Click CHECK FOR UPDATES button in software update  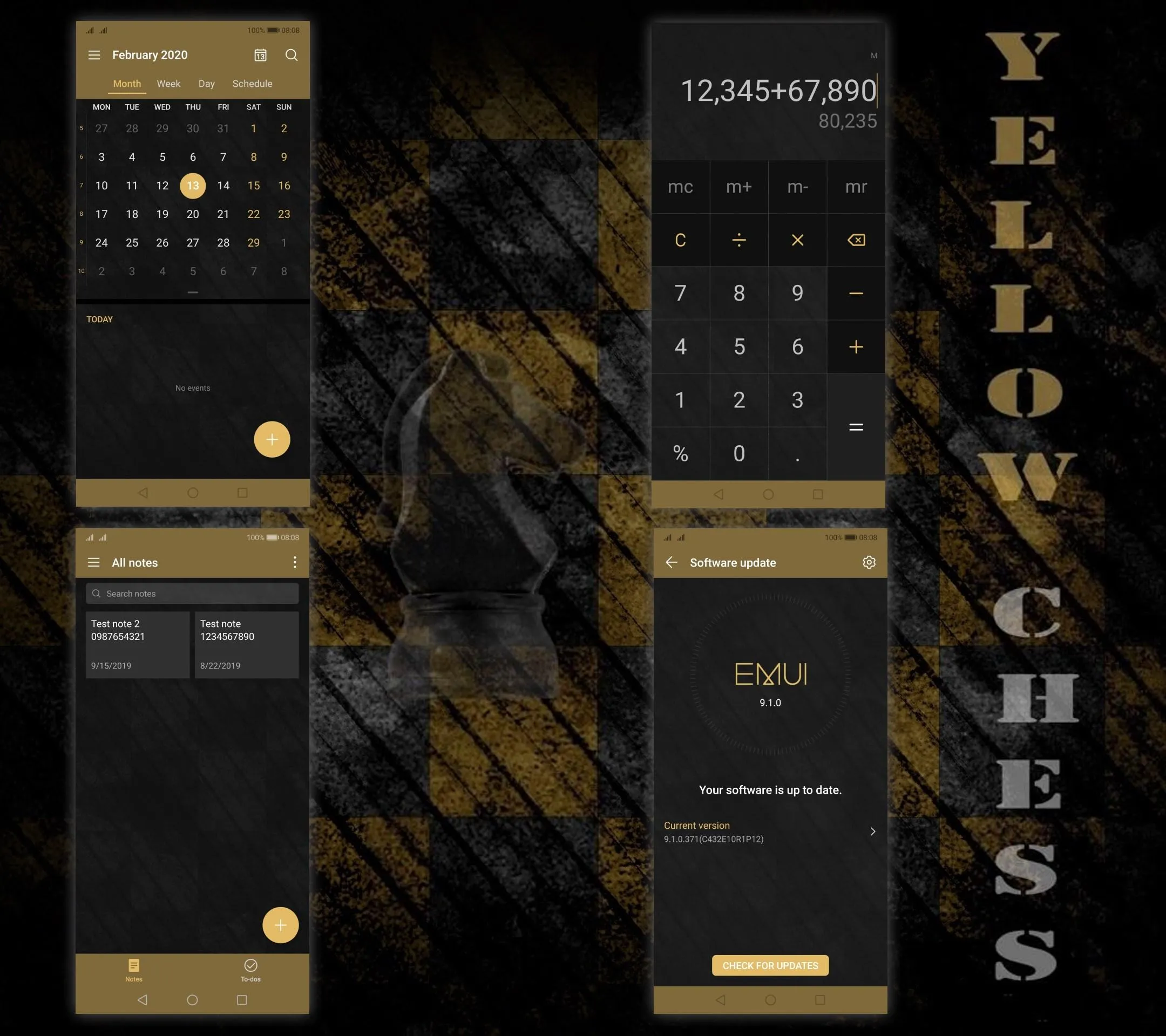pos(770,965)
